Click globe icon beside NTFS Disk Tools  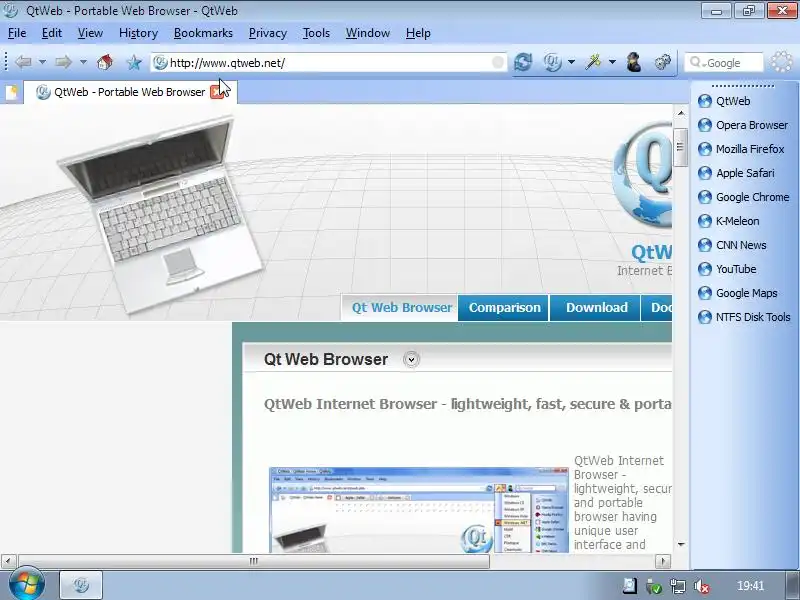tap(705, 317)
